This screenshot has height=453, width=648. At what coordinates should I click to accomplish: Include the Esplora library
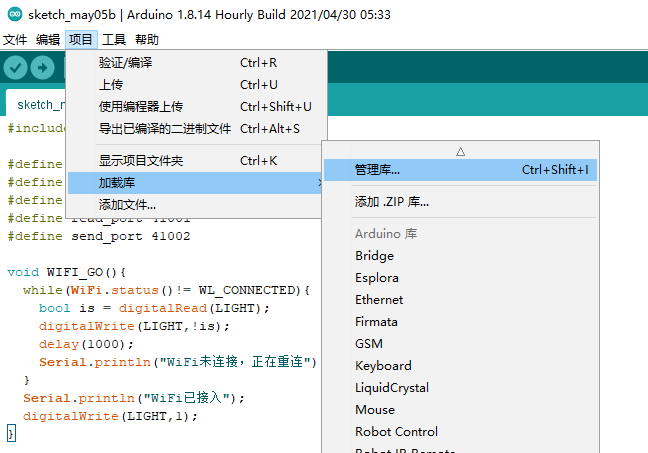click(460, 278)
